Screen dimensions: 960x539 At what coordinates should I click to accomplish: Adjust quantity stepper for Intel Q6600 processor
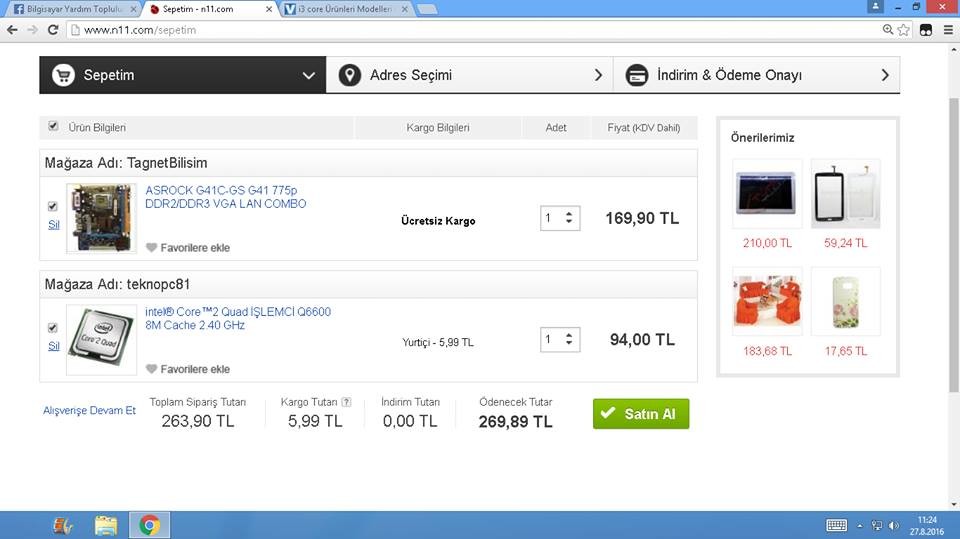(x=569, y=340)
